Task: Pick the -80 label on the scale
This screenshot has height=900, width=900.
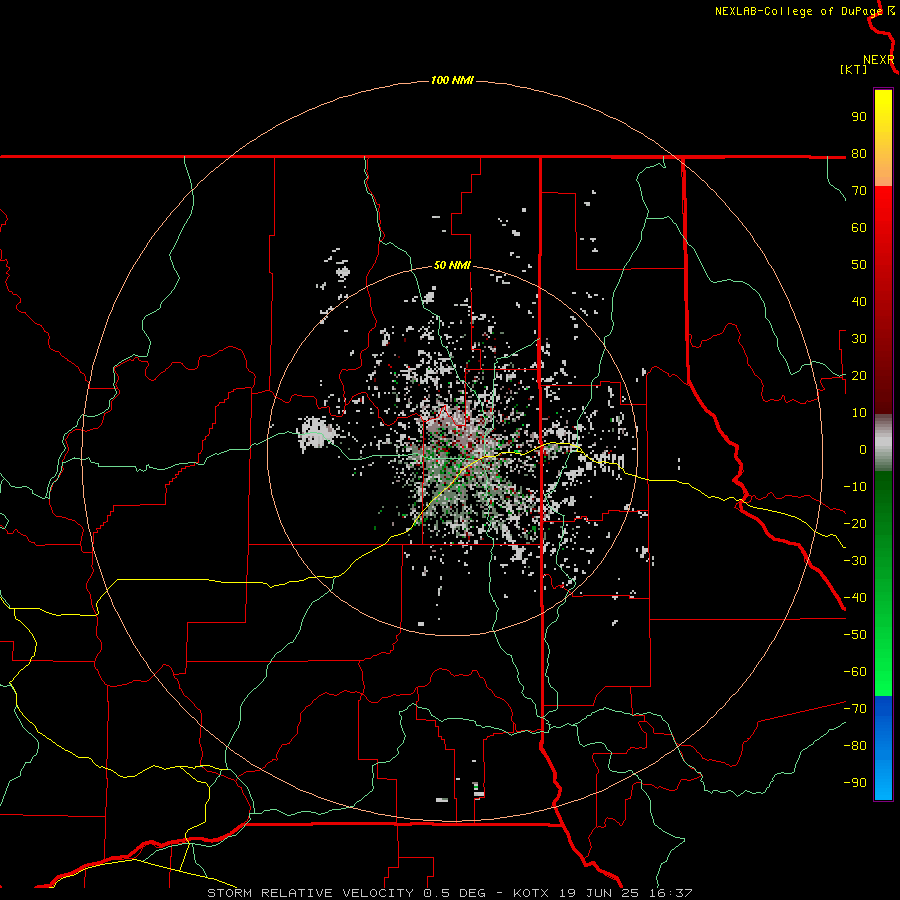Action: coord(855,746)
